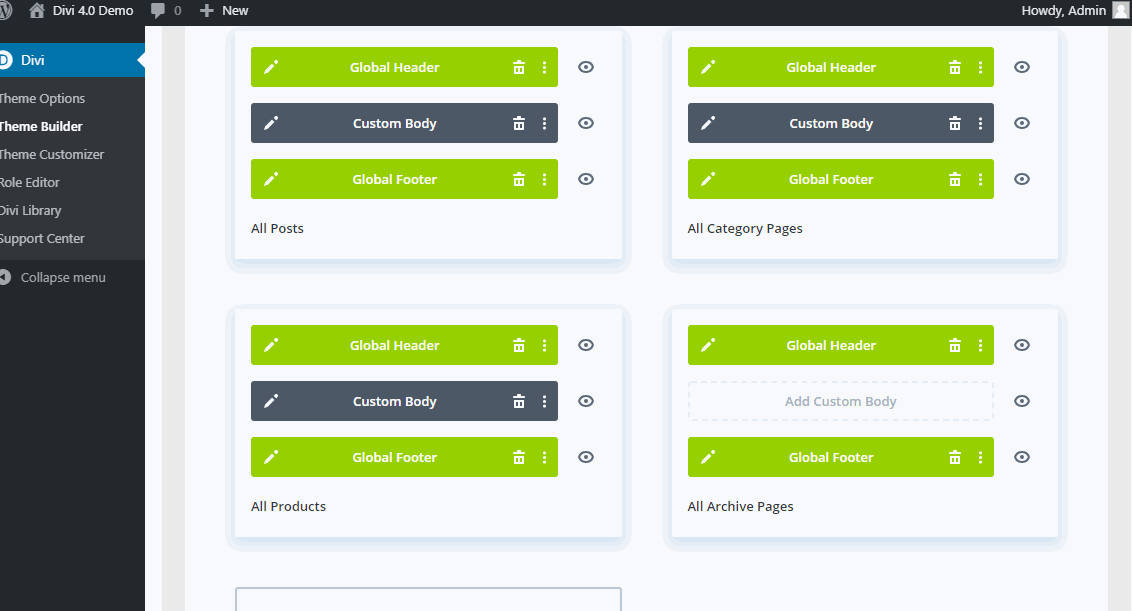This screenshot has height=611, width=1132.
Task: Hide Global Header in All Archive Pages
Action: click(x=1022, y=345)
